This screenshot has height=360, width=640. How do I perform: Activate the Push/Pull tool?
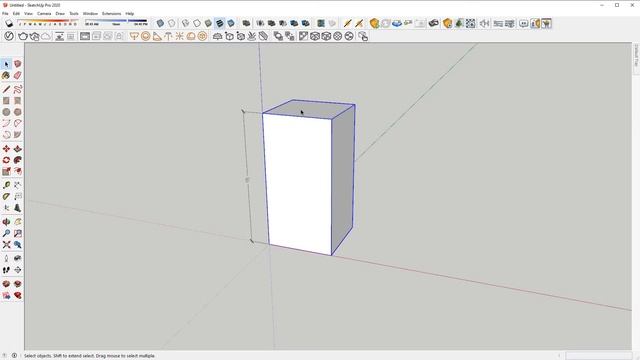(18, 149)
